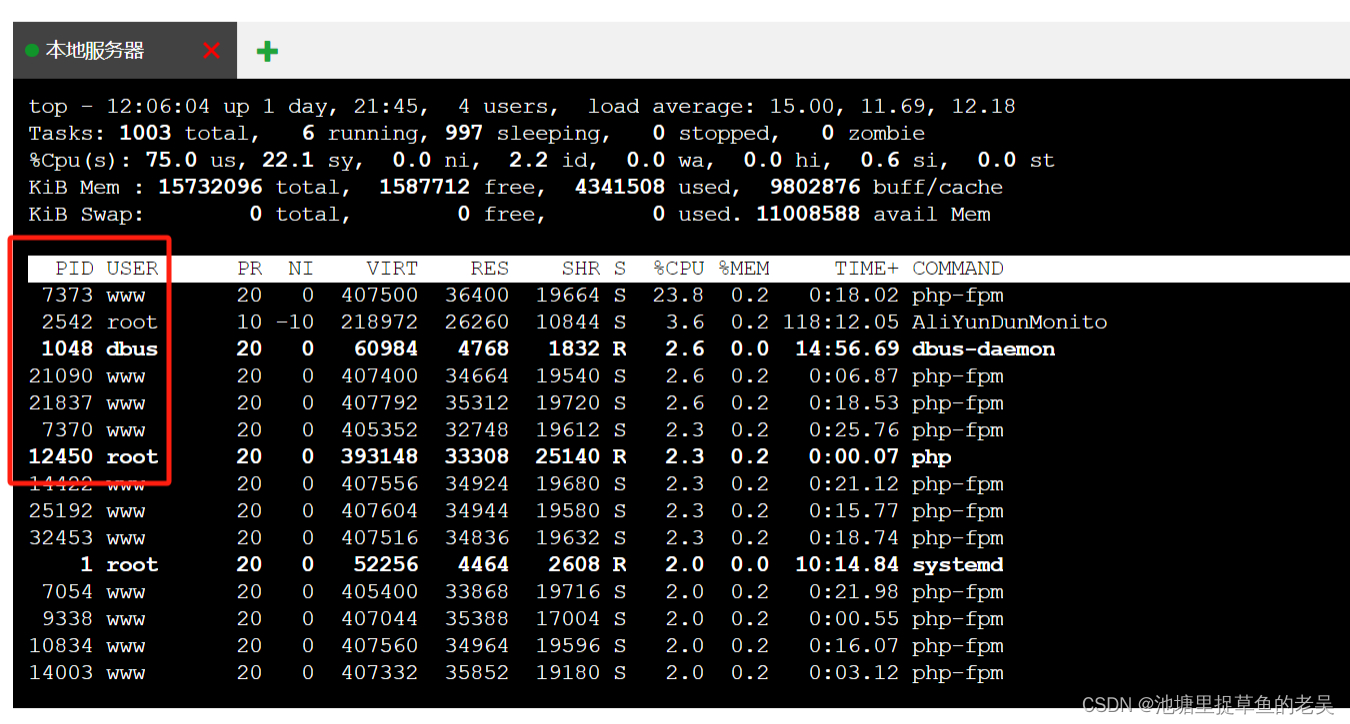
Task: Select the TIME+ column header
Action: point(866,267)
